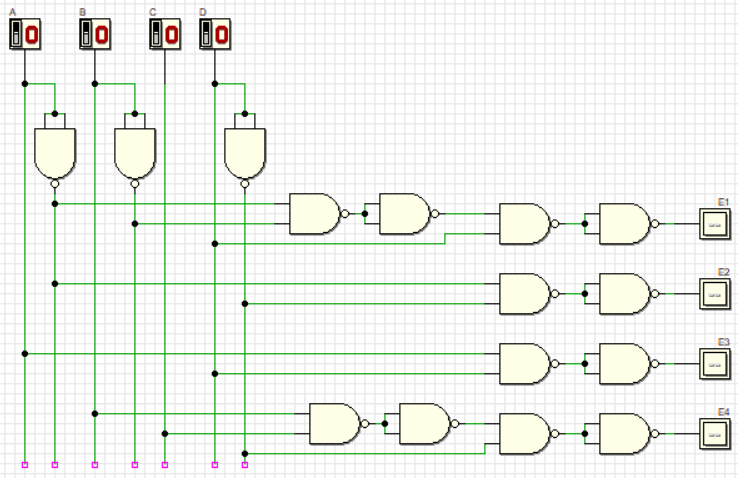
Task: Toggle input switch B
Action: click(x=93, y=35)
